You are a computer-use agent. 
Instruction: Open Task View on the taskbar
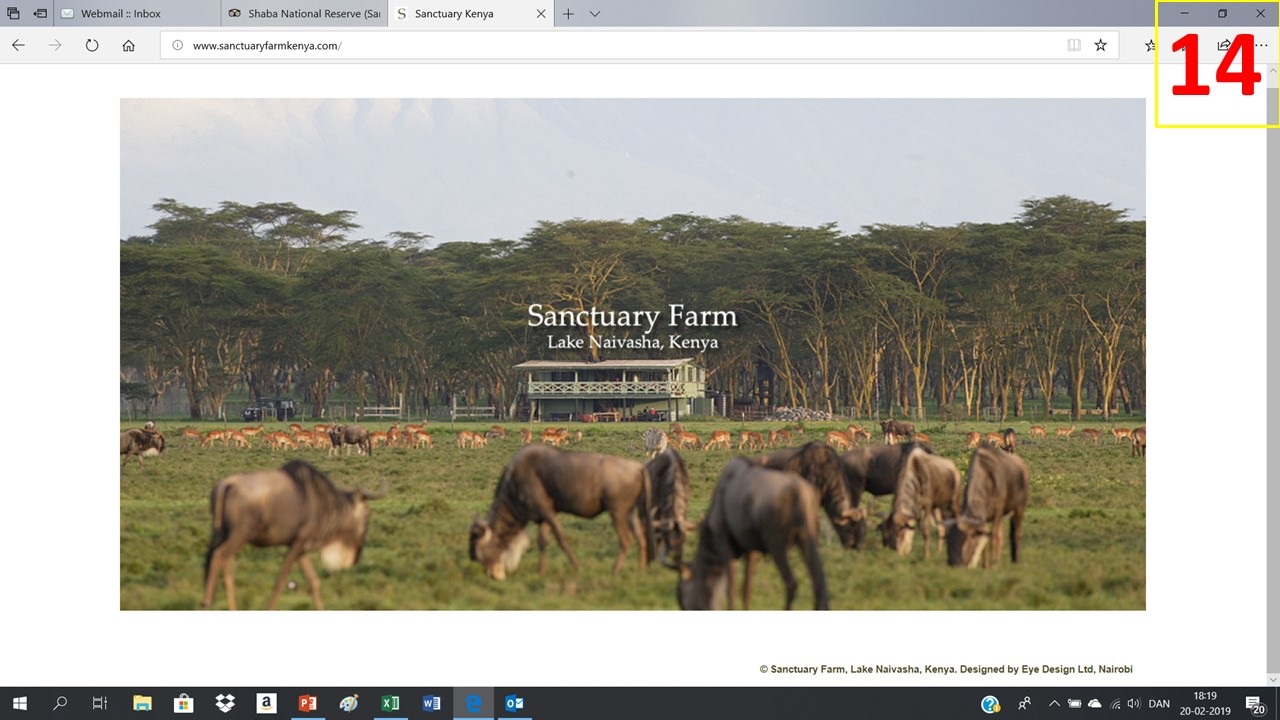pos(100,704)
